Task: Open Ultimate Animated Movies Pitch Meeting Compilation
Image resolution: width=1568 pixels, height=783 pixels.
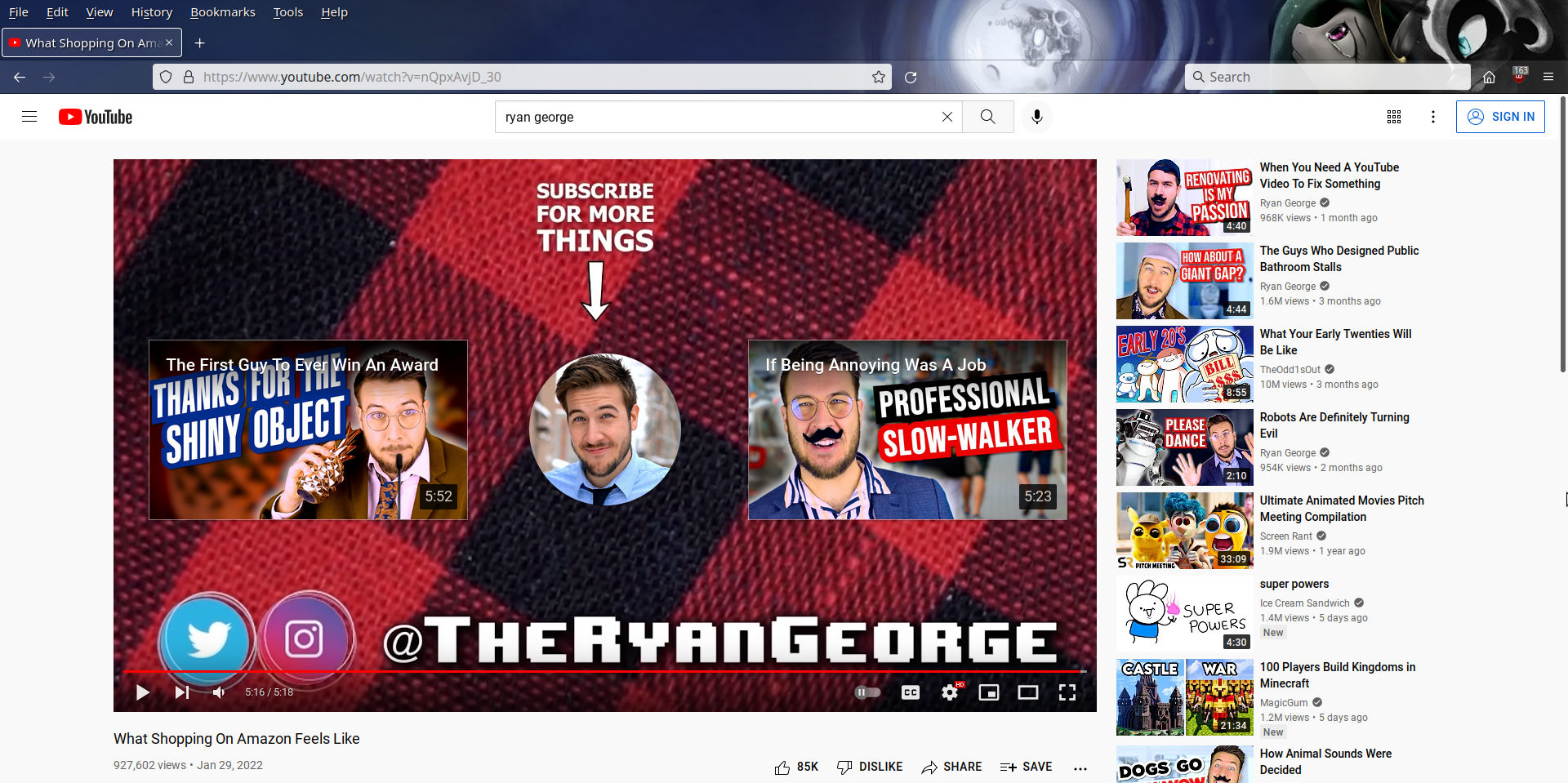Action: point(1342,509)
